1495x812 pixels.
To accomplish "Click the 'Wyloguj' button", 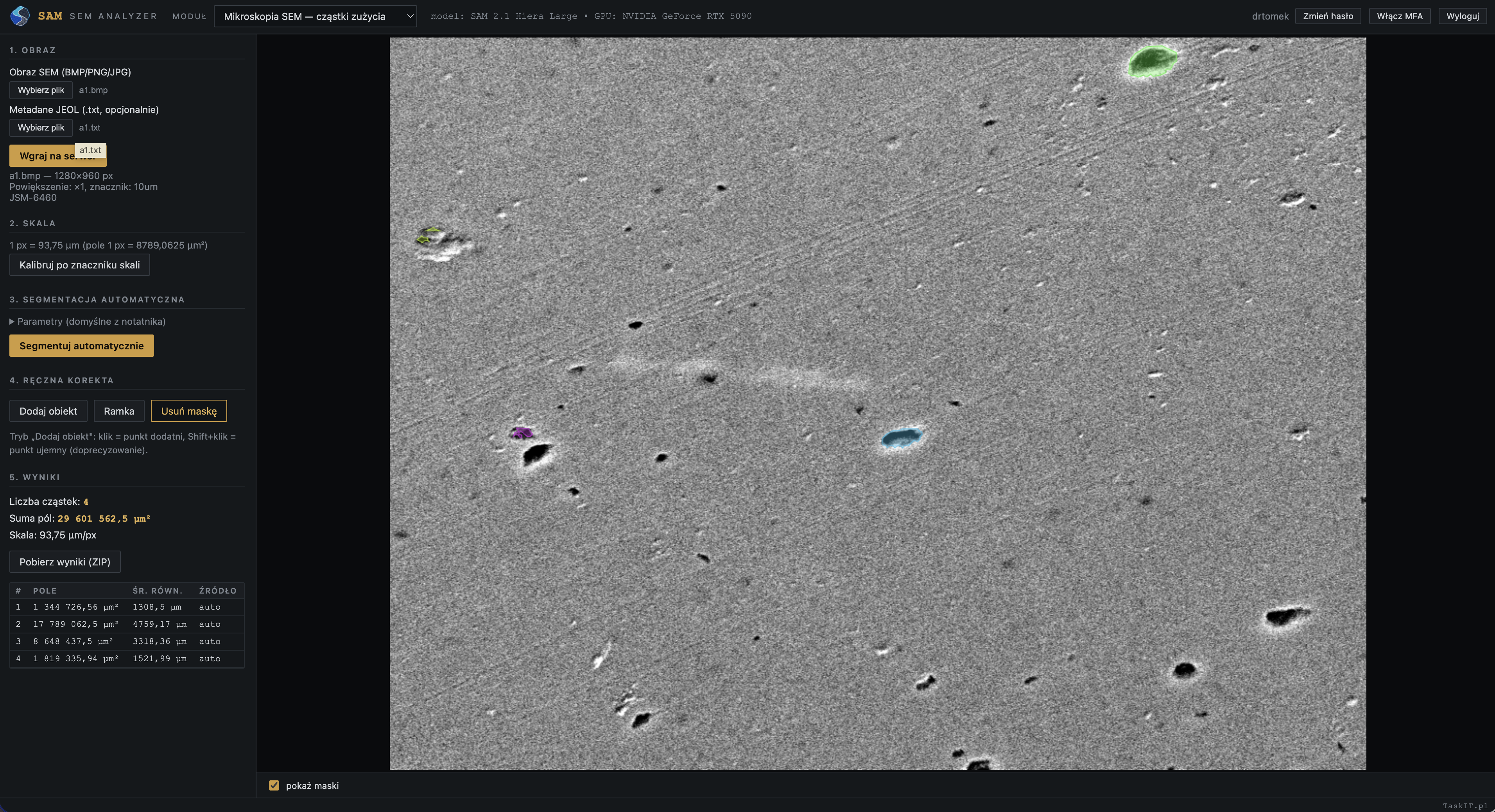I will (1462, 16).
